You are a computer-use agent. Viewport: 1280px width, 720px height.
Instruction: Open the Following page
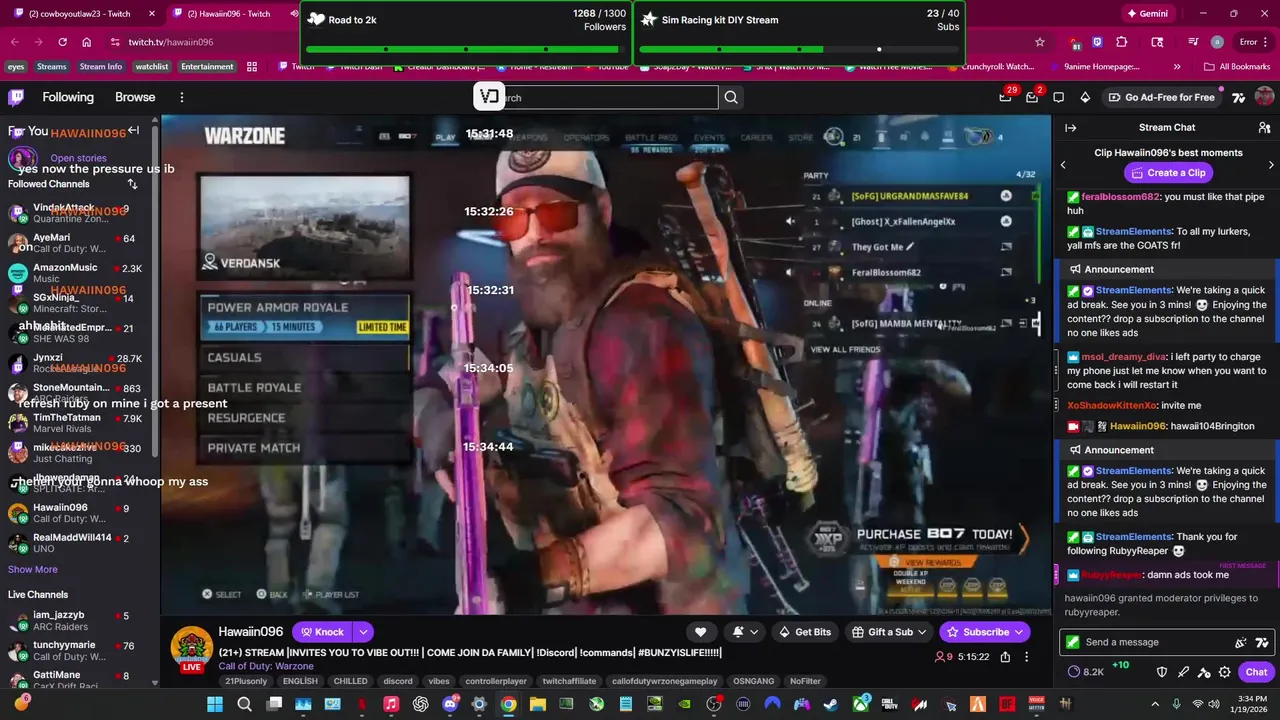coord(68,97)
